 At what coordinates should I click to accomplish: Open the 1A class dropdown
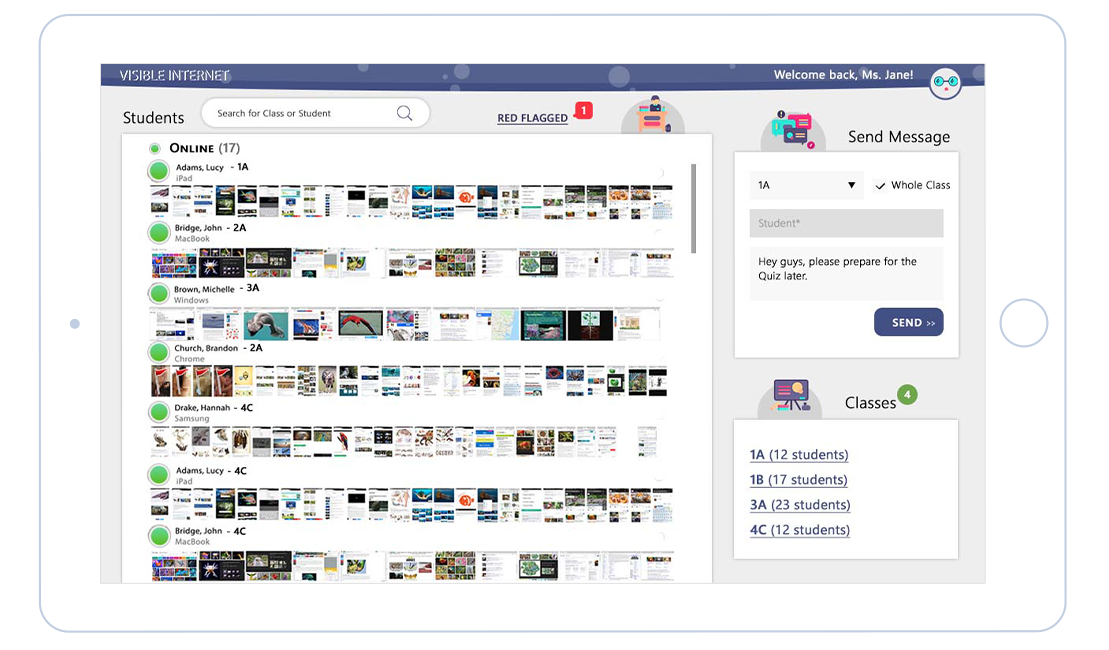click(x=806, y=185)
